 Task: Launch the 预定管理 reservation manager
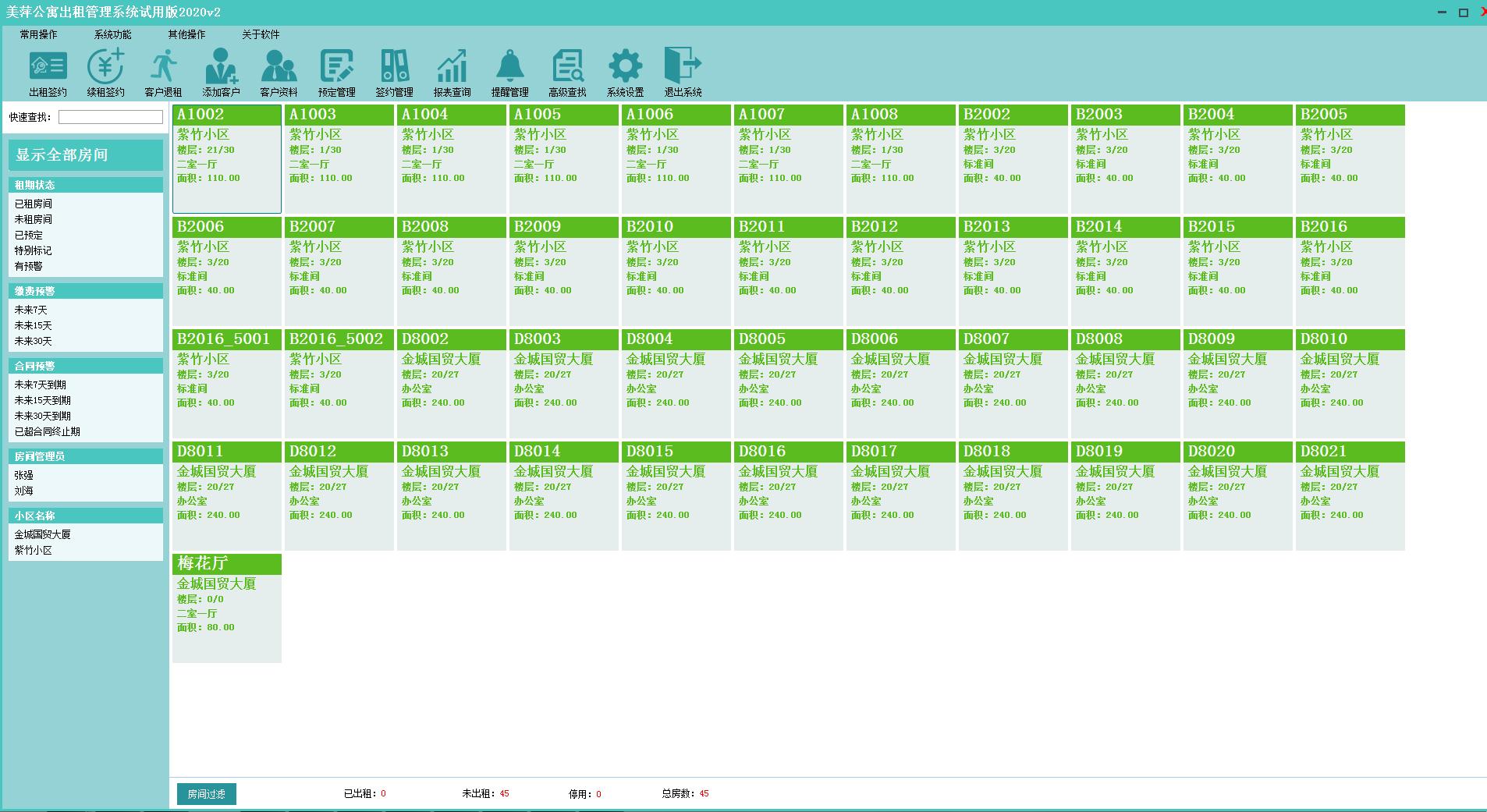[x=336, y=73]
